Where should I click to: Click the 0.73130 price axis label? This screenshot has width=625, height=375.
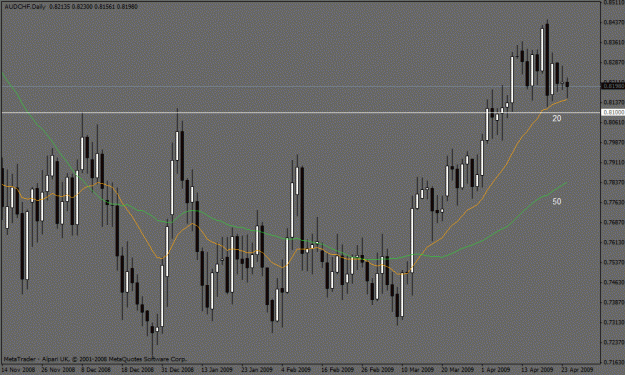[x=614, y=322]
